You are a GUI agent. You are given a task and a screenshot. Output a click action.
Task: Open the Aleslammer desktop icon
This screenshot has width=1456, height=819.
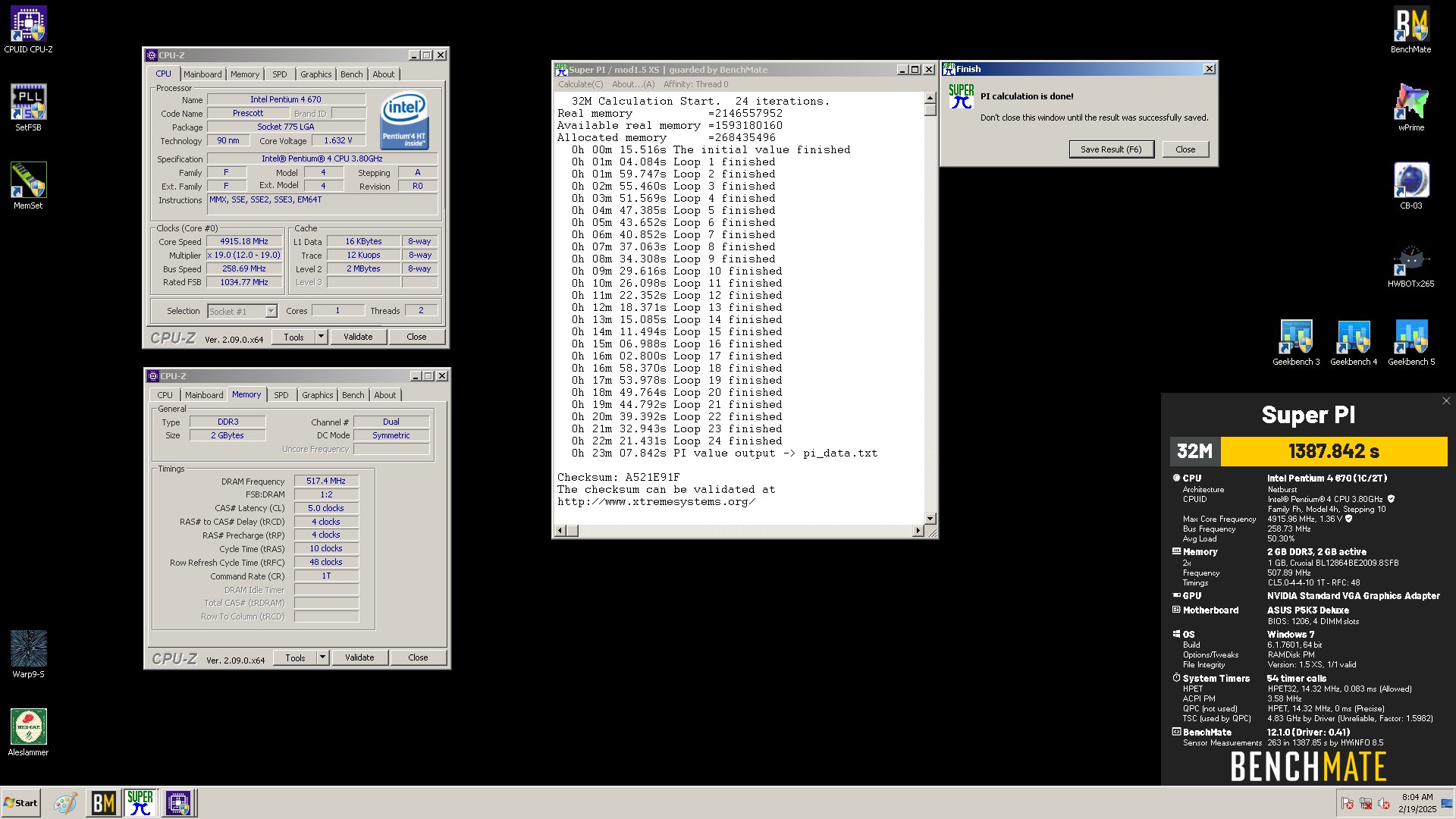pyautogui.click(x=28, y=732)
